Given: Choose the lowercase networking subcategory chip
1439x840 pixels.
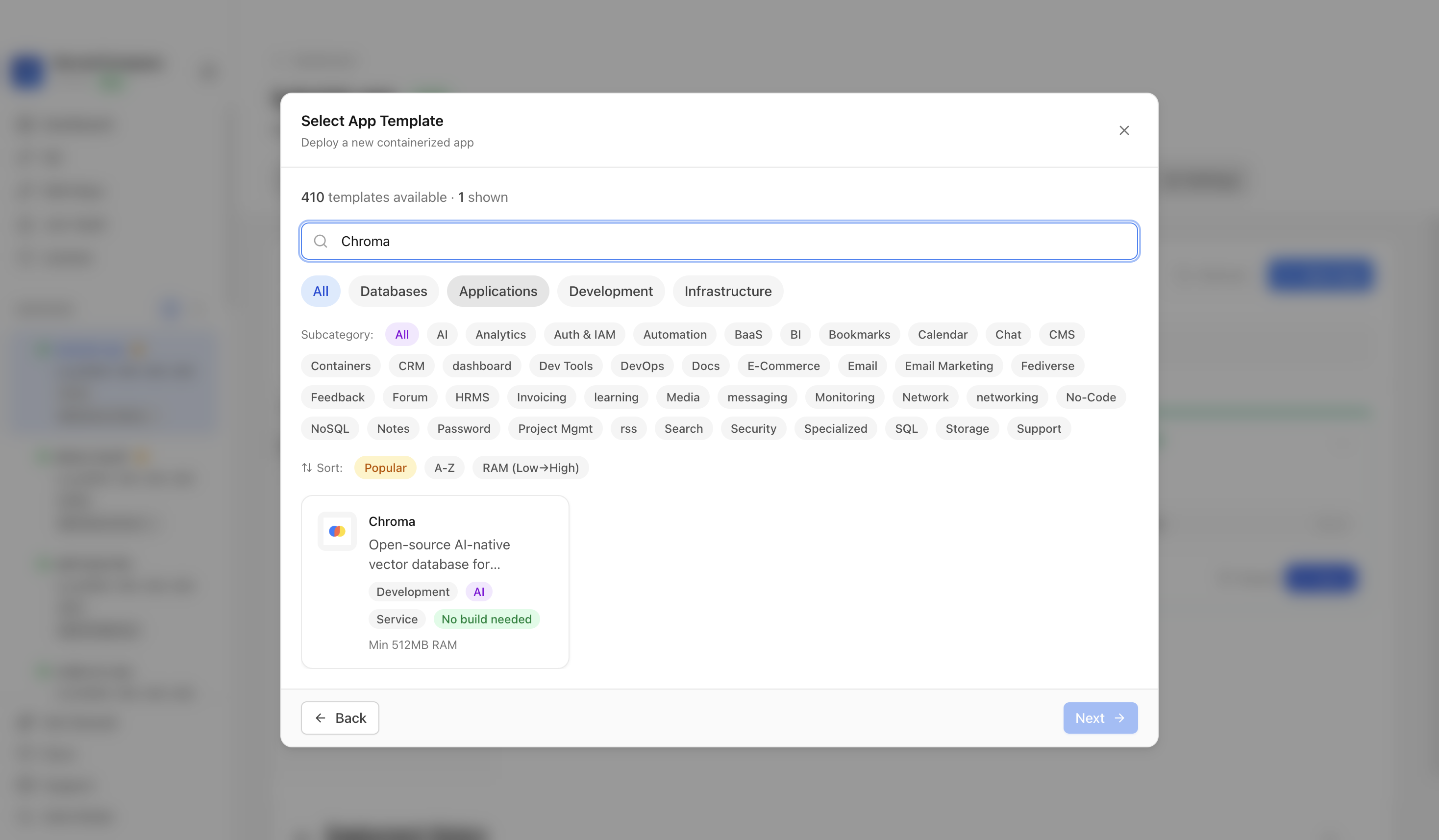Looking at the screenshot, I should pyautogui.click(x=1007, y=397).
